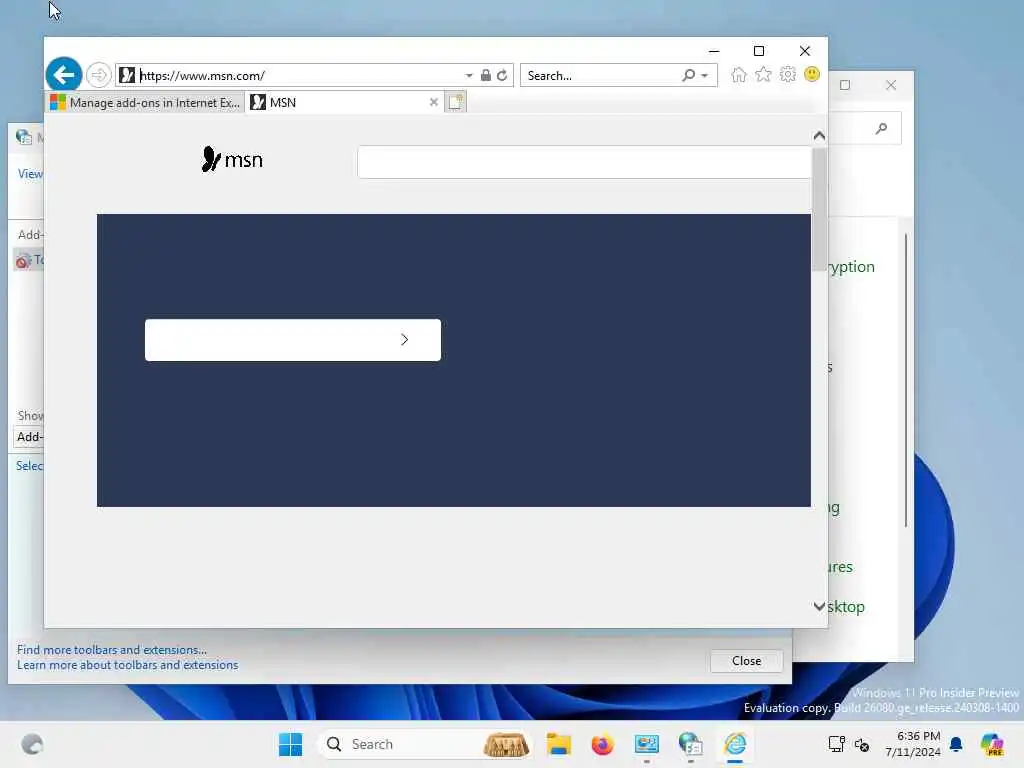
Task: Open the address bar autocomplete dropdown arrow
Action: click(x=469, y=76)
